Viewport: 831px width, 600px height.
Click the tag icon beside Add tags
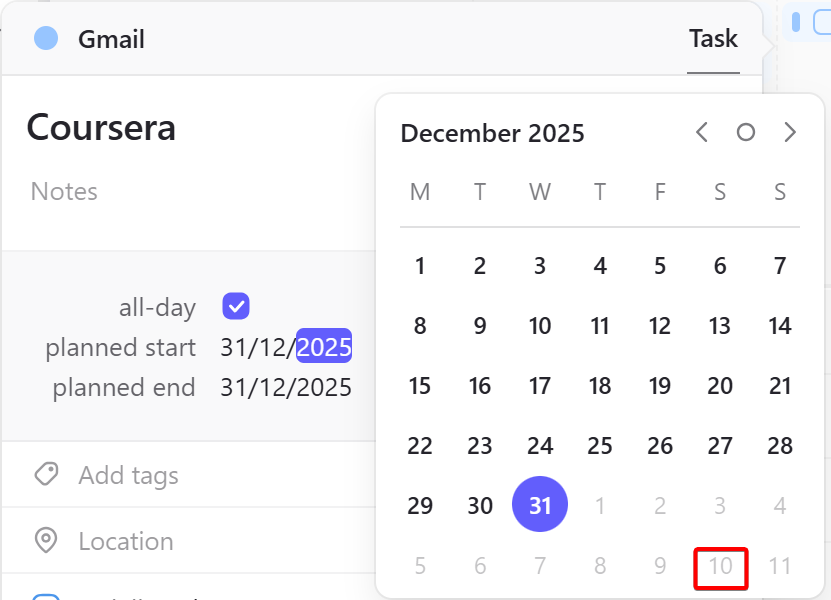[46, 474]
